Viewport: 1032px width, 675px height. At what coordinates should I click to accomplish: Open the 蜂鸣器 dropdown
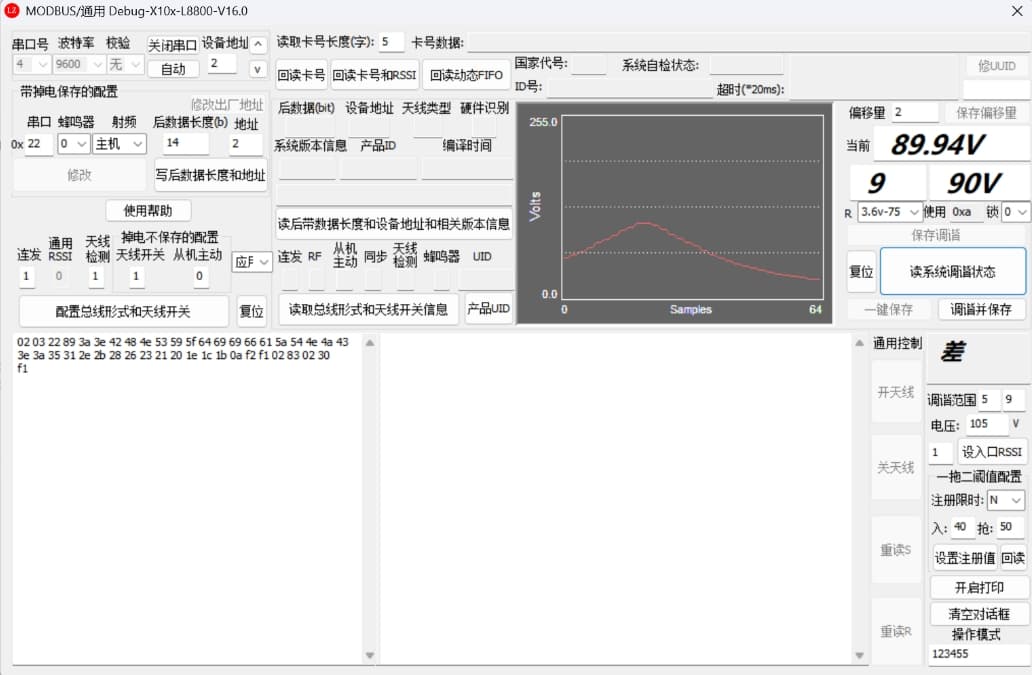click(74, 144)
